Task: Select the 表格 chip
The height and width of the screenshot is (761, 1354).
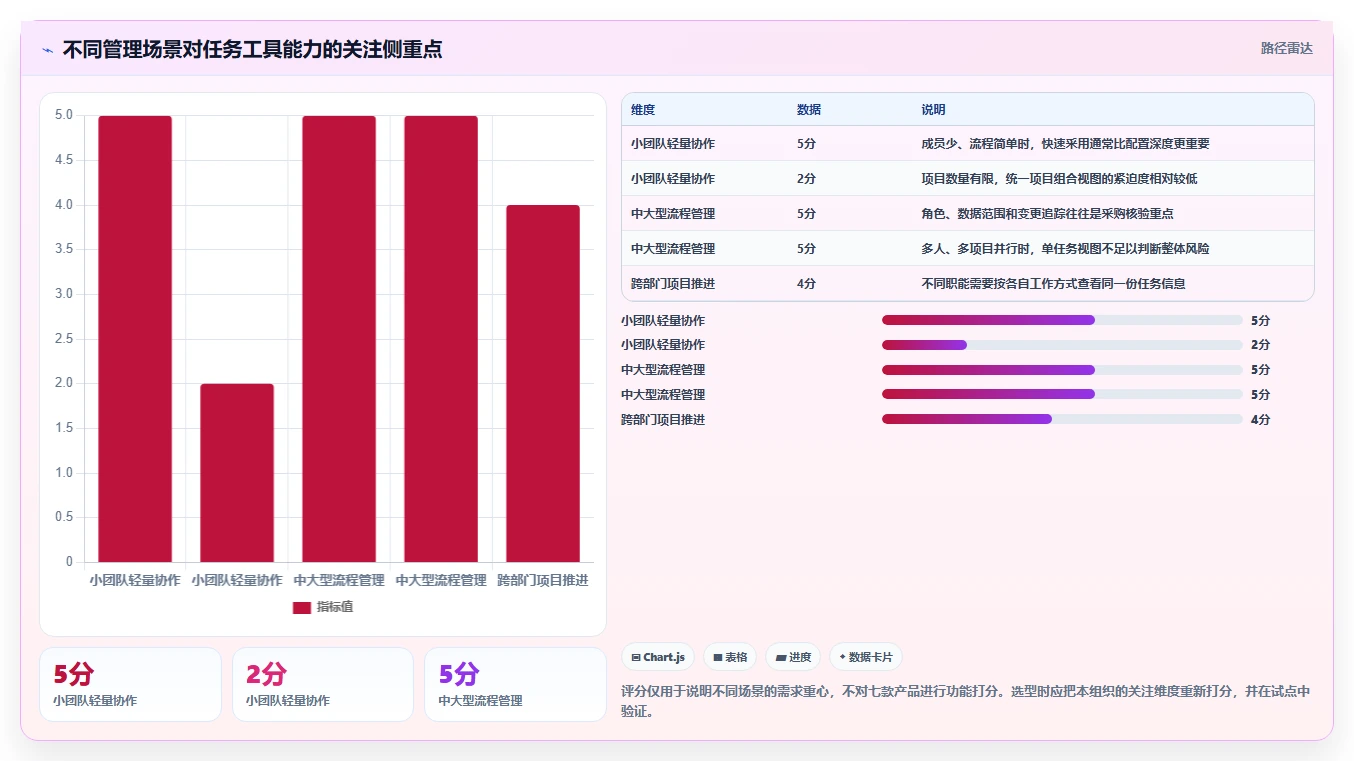Action: coord(730,657)
